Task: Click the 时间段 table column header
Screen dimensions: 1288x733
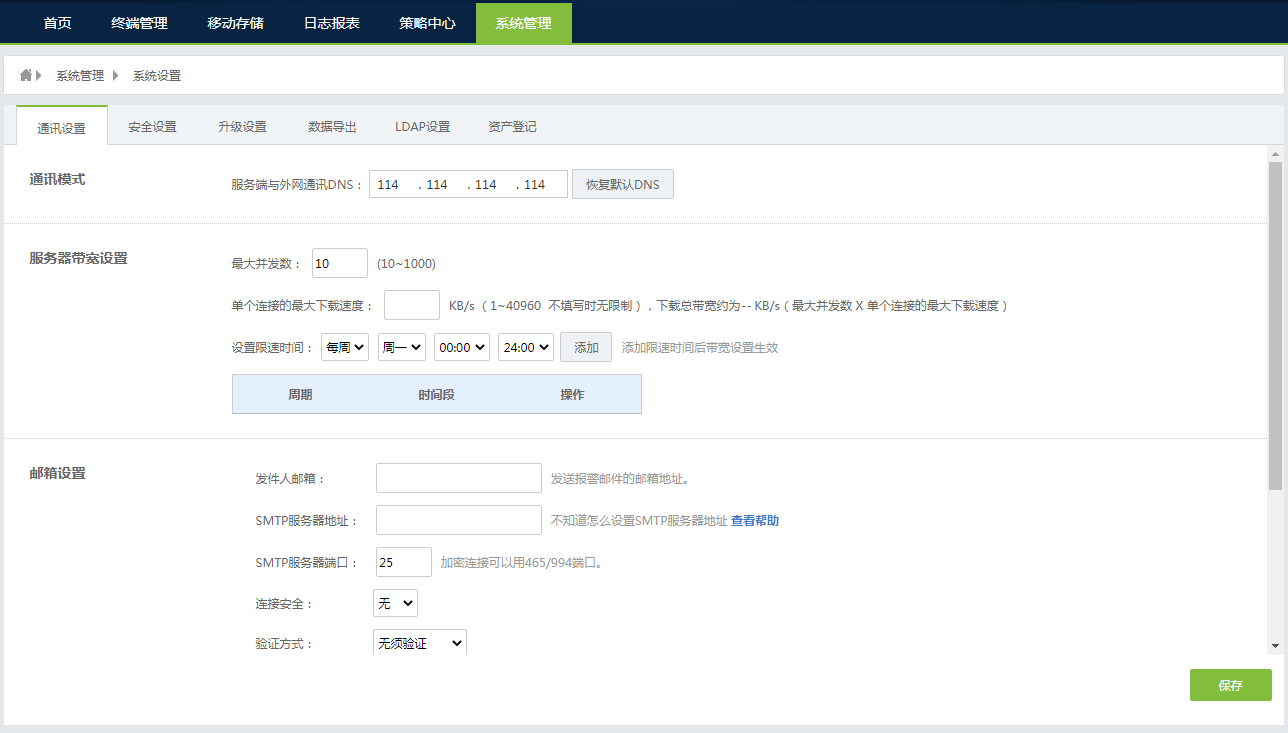Action: (437, 394)
